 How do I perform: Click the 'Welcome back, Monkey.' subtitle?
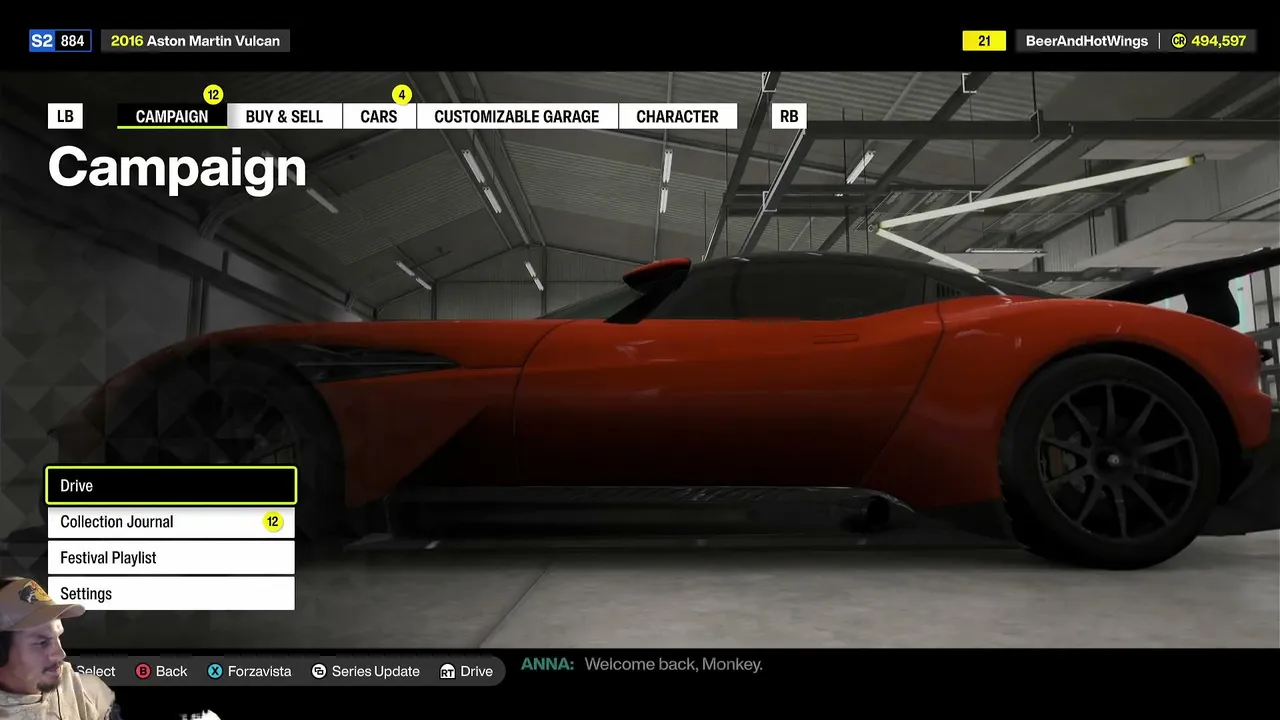coord(673,664)
